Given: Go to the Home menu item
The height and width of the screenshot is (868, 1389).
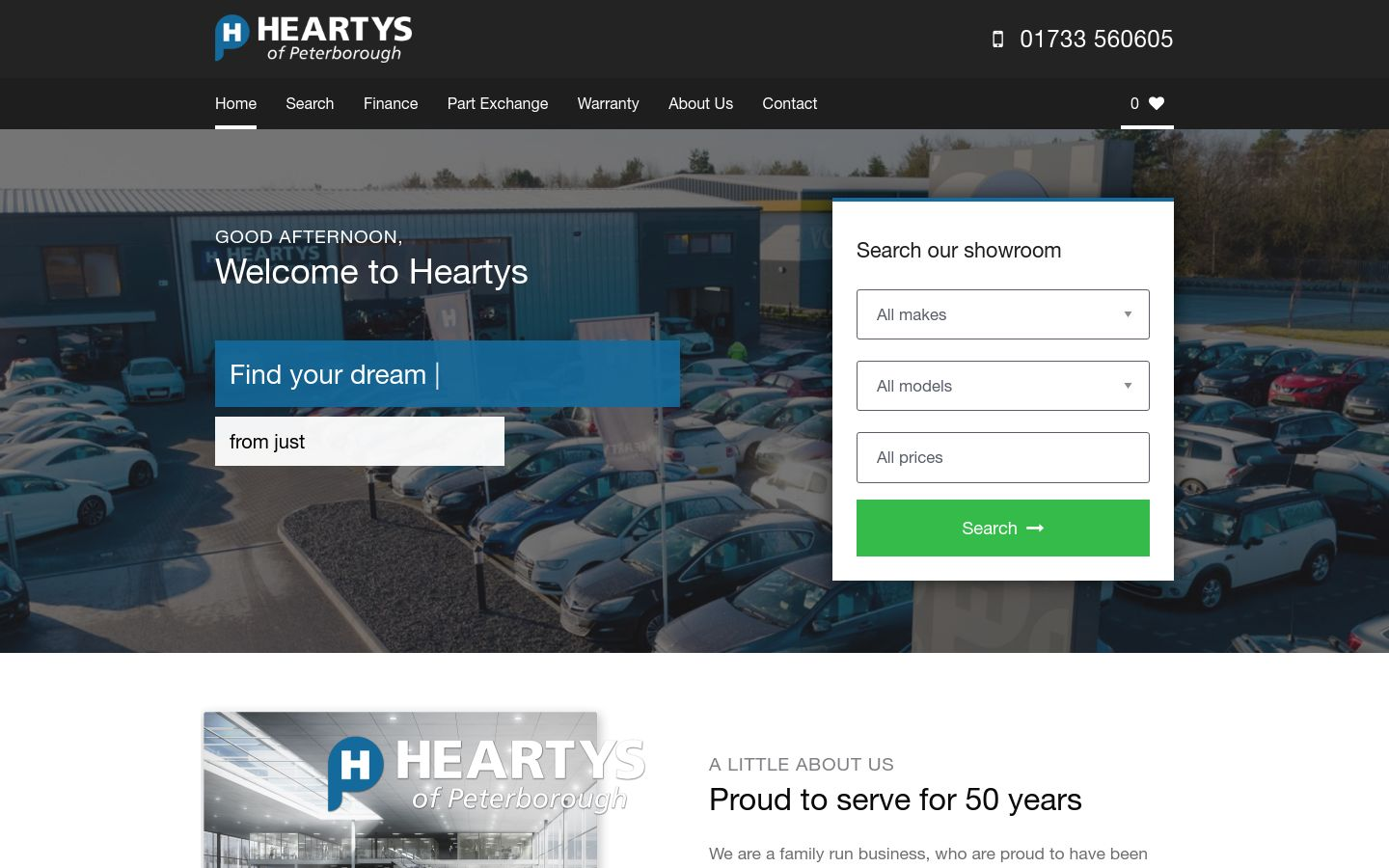Looking at the screenshot, I should pos(235,103).
